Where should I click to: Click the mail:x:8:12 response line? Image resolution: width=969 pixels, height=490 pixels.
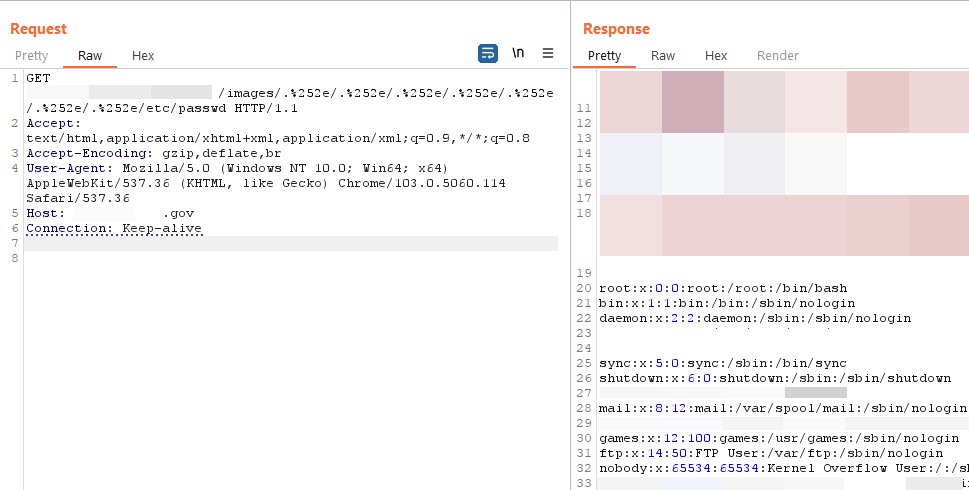(782, 408)
